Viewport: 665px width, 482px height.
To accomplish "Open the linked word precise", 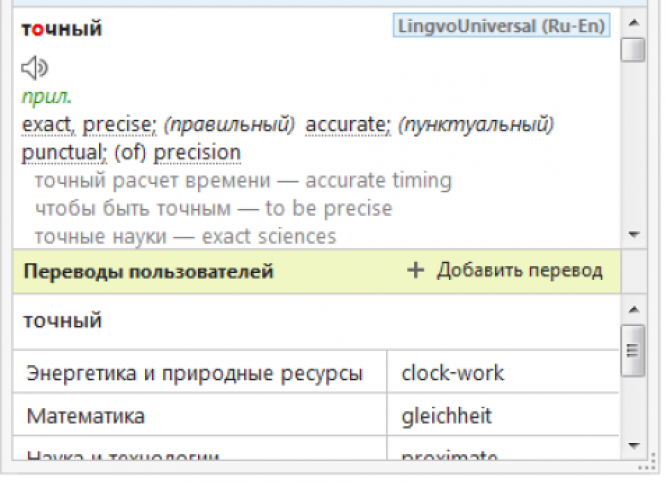I will pyautogui.click(x=117, y=125).
